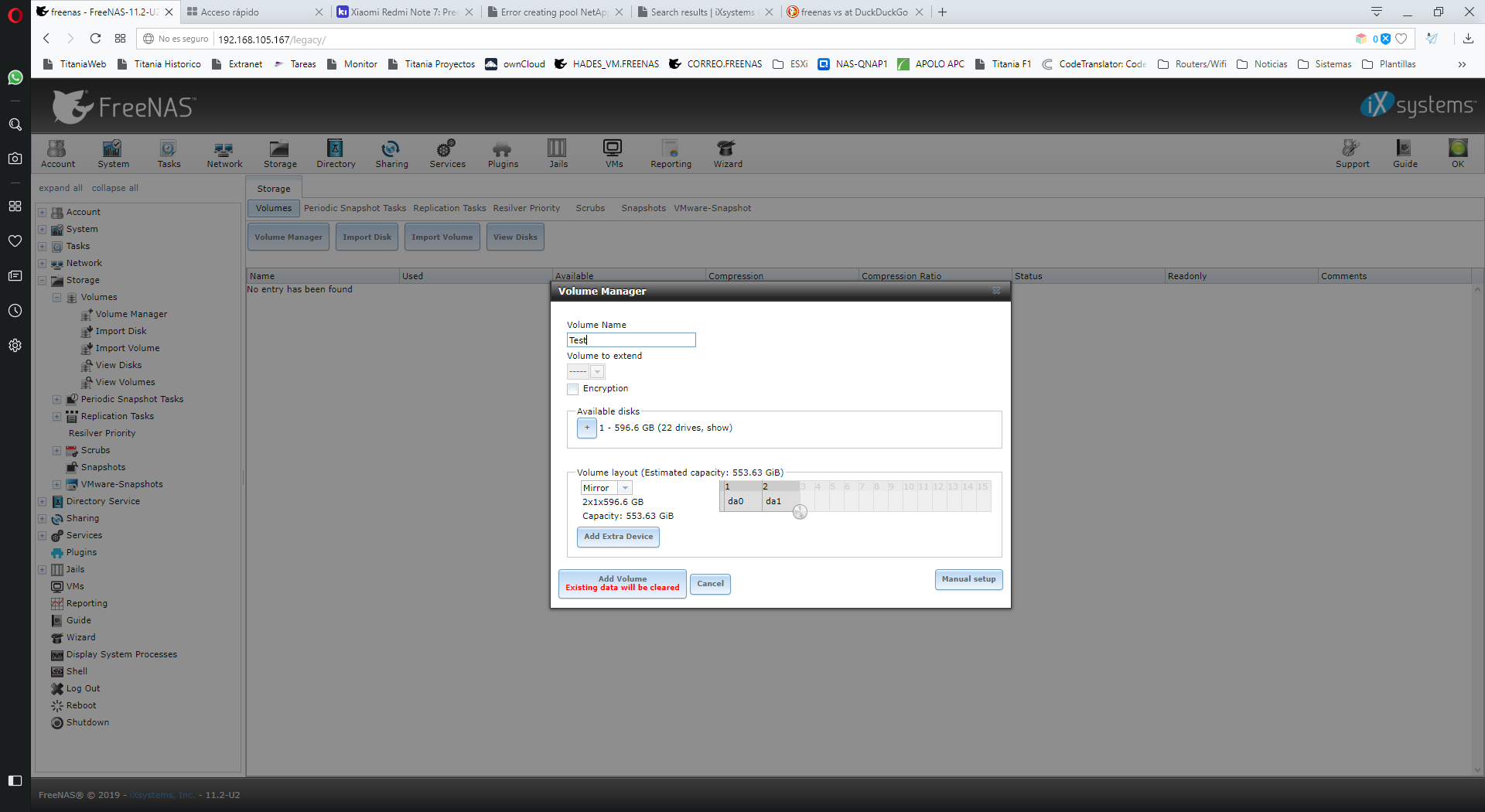Switch to Periodic Snapshot Tasks tab
Screen dimensions: 1485x812
point(355,208)
